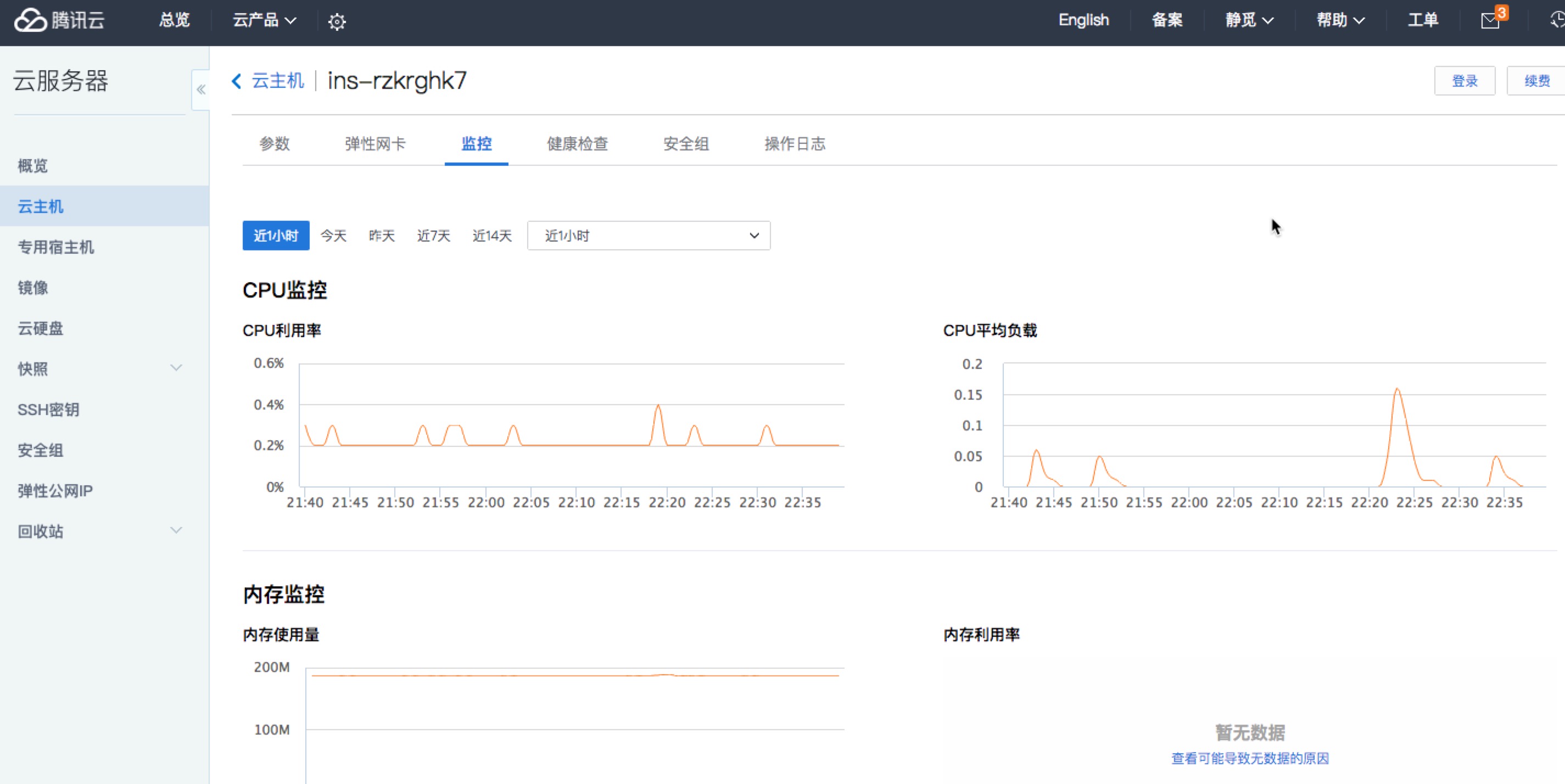1565x784 pixels.
Task: Click the 内存利用率 chart title
Action: point(981,635)
